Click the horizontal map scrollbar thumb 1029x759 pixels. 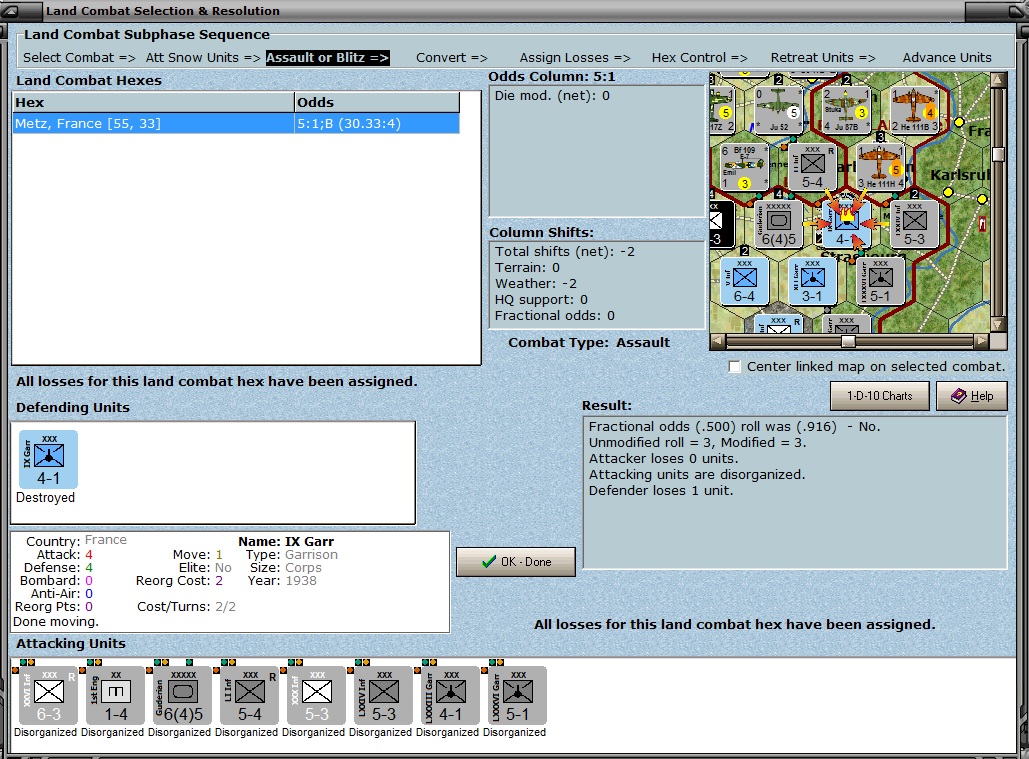point(849,341)
